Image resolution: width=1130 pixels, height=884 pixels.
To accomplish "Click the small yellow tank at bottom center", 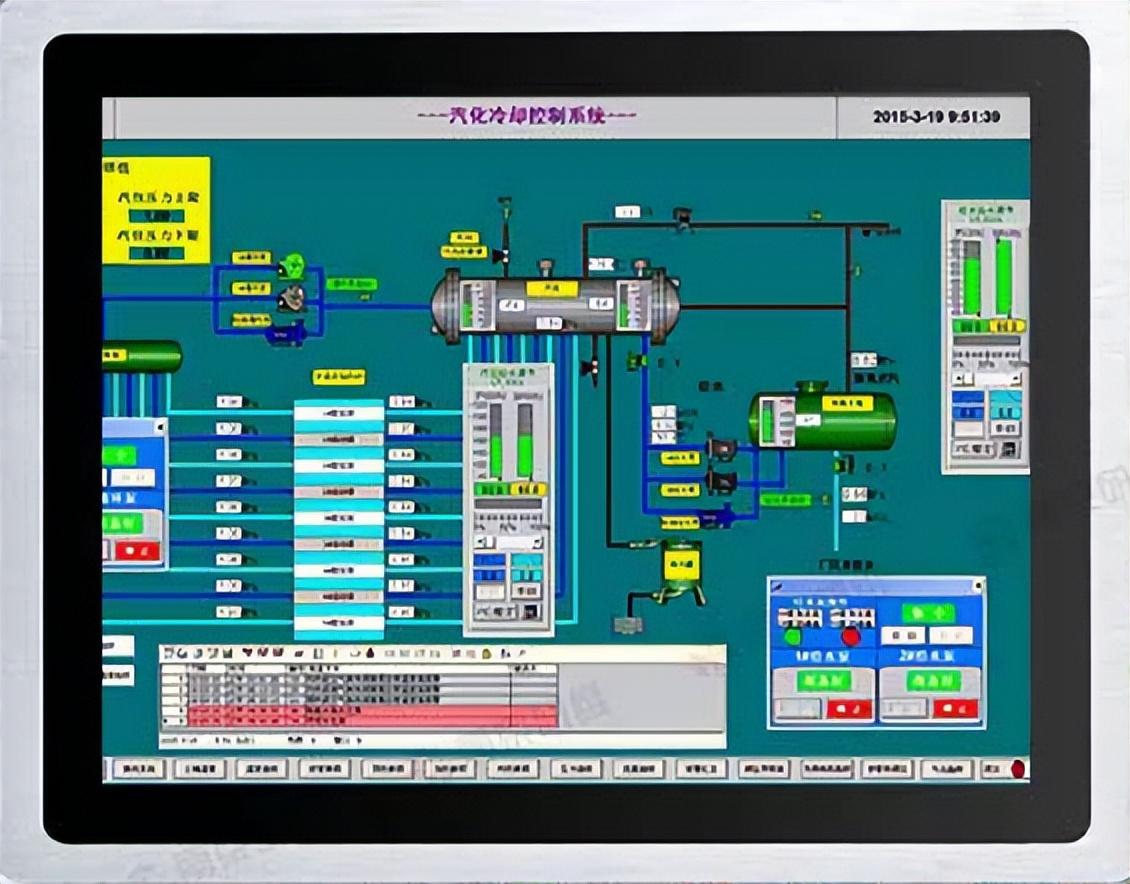I will [682, 567].
